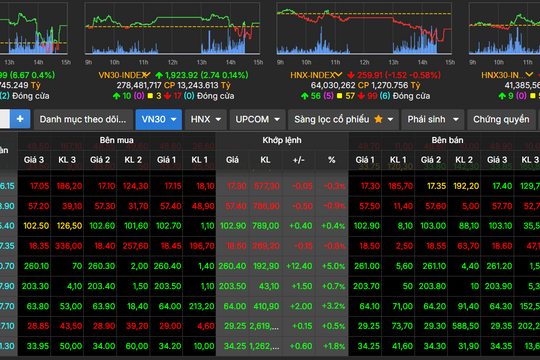The width and height of the screenshot is (540, 360).
Task: Click the HNX-INDEX intraday chart
Action: pyautogui.click(x=364, y=29)
